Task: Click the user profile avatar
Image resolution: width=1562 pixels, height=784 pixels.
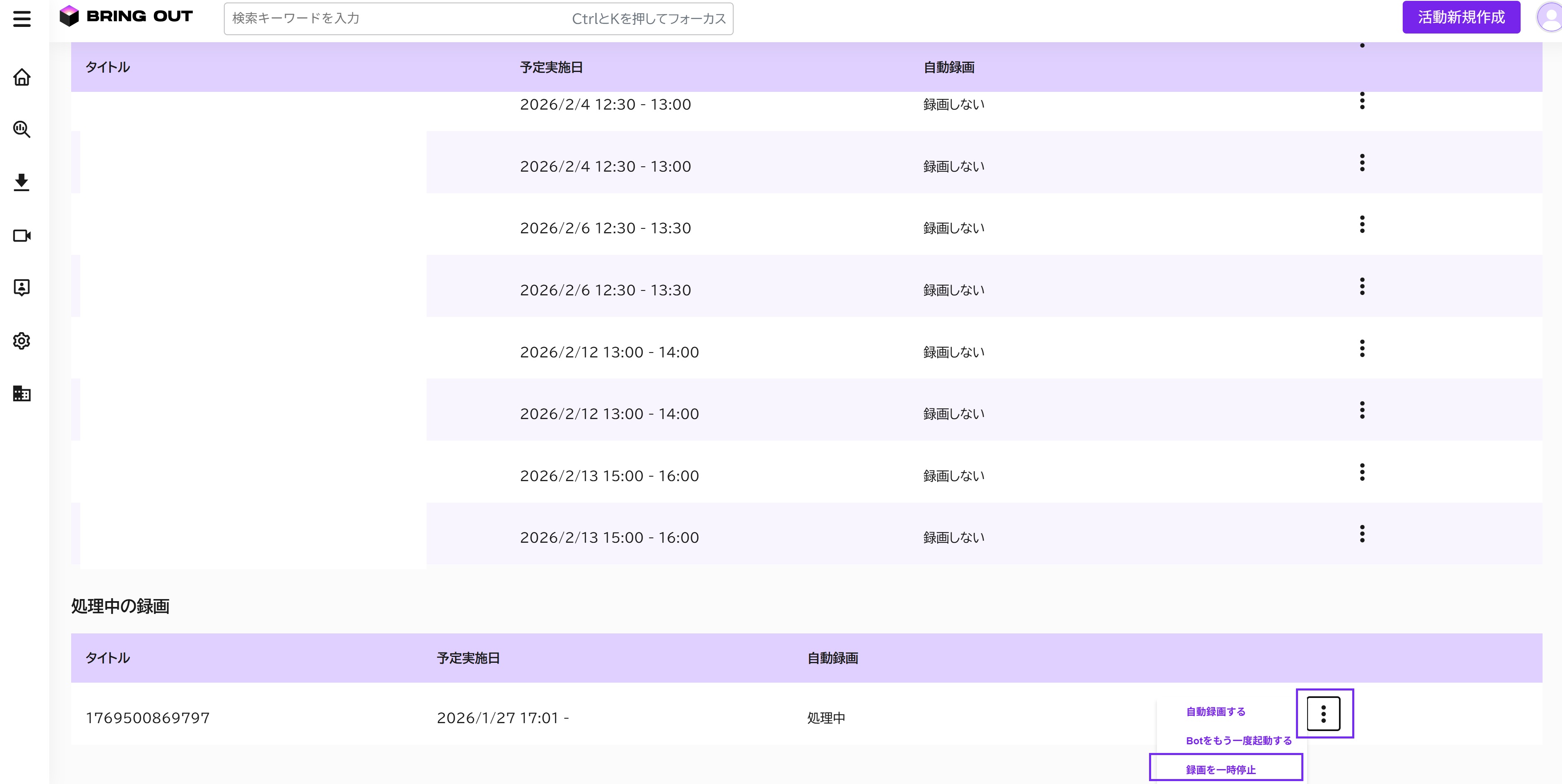Action: [x=1550, y=17]
